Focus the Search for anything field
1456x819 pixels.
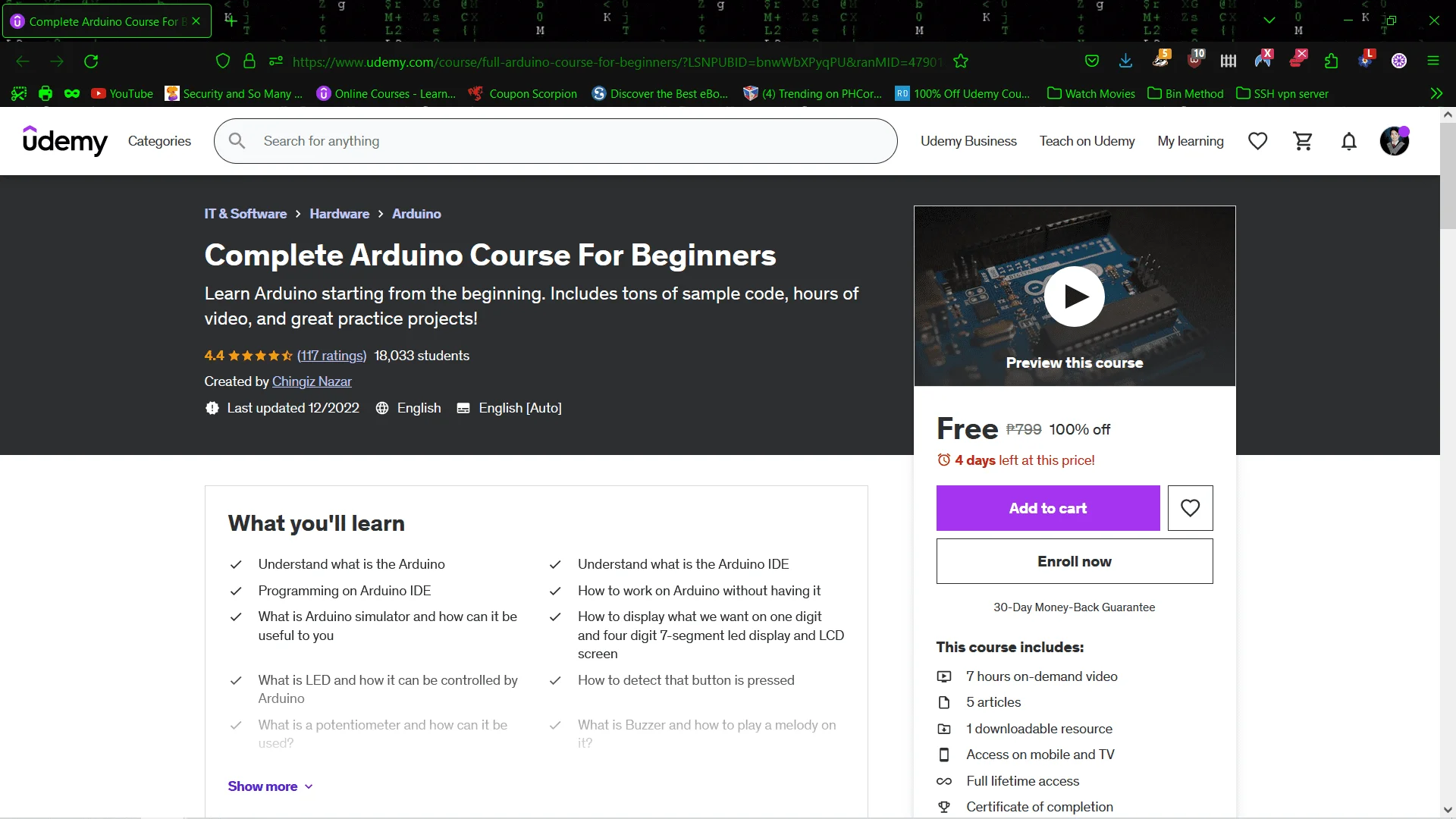555,141
